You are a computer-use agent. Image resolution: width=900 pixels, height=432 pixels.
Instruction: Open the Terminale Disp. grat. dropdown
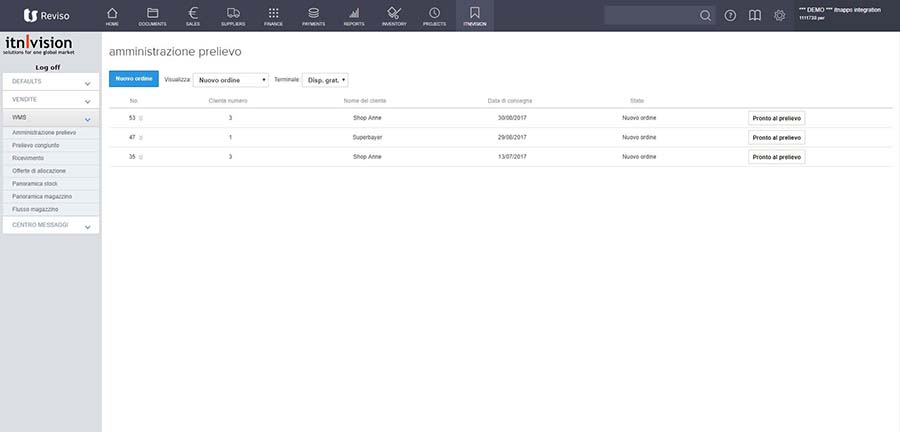point(325,80)
